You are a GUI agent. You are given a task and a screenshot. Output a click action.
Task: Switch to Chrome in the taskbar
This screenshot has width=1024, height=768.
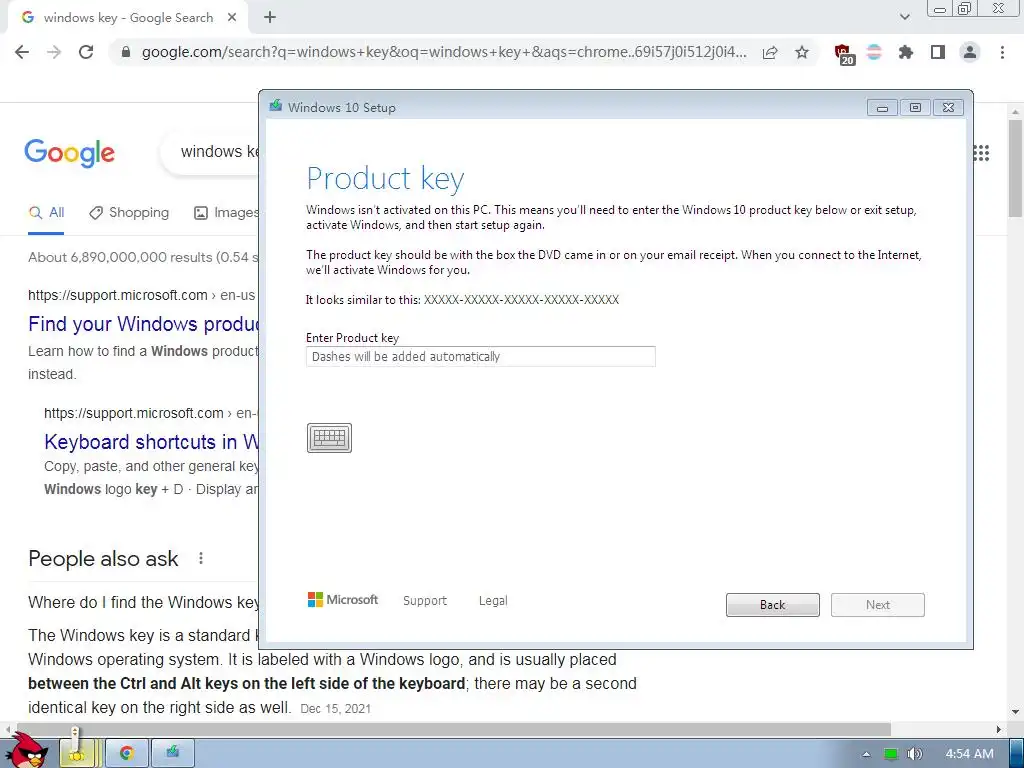coord(127,754)
